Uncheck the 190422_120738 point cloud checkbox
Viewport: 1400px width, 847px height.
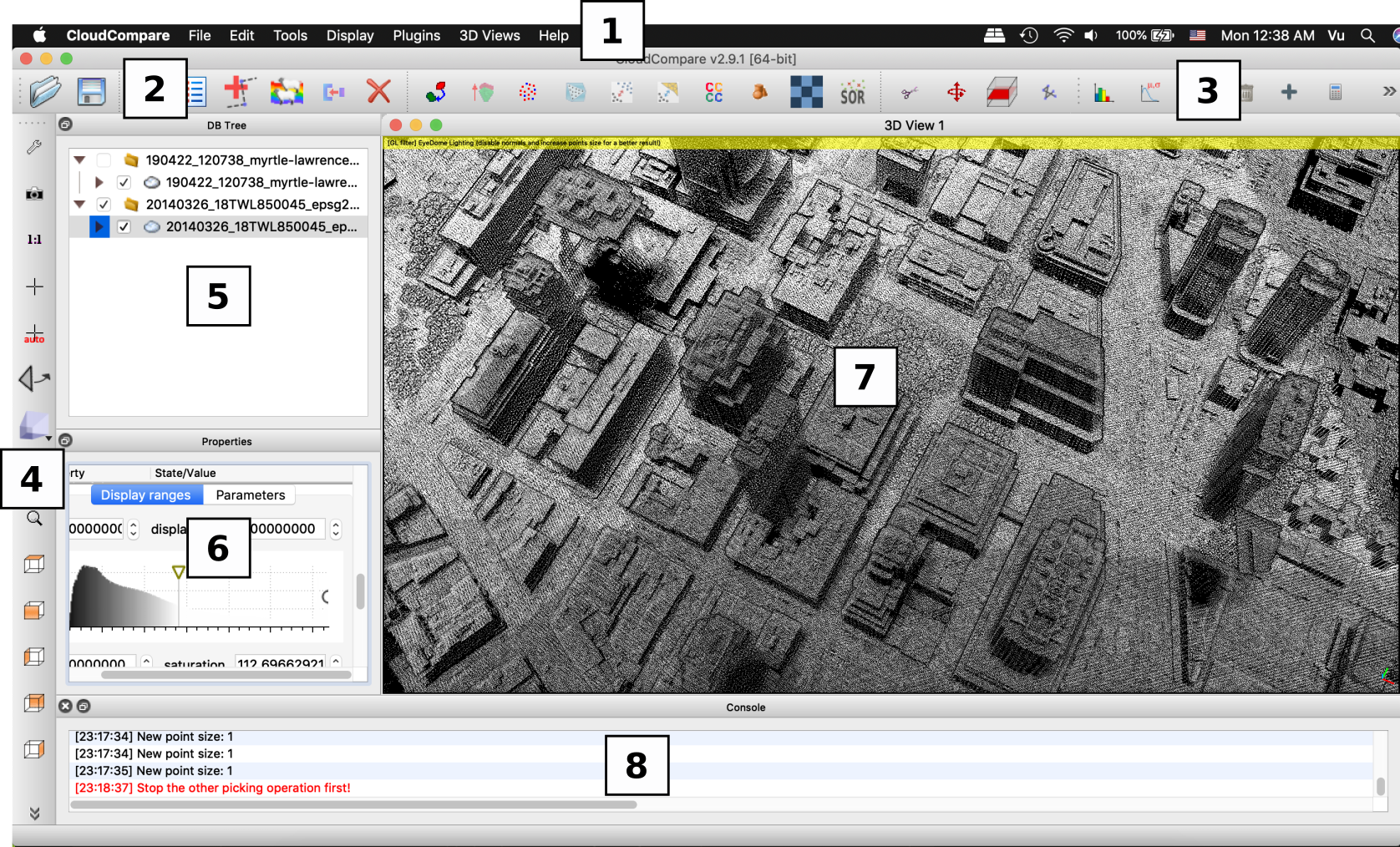click(x=124, y=182)
